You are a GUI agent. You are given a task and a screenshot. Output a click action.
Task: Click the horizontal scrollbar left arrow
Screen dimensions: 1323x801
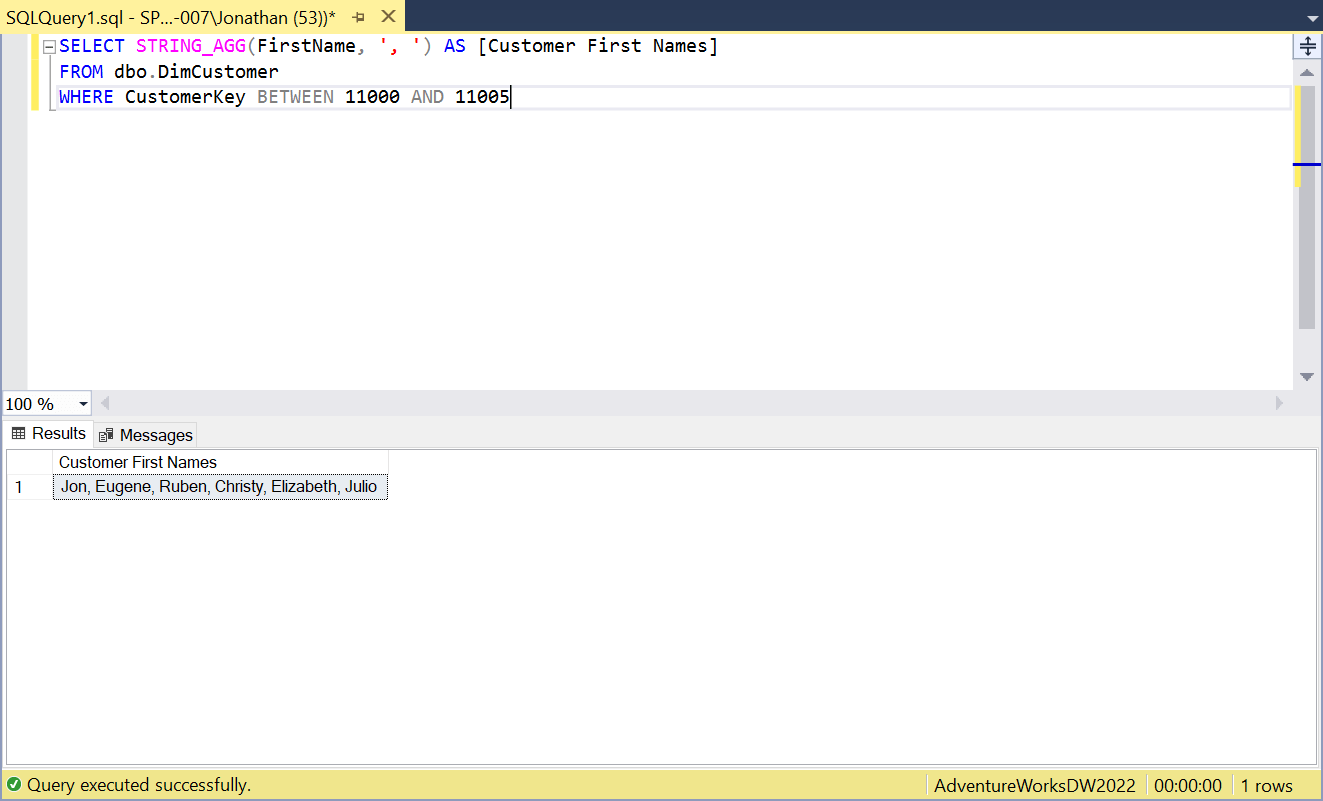click(104, 403)
